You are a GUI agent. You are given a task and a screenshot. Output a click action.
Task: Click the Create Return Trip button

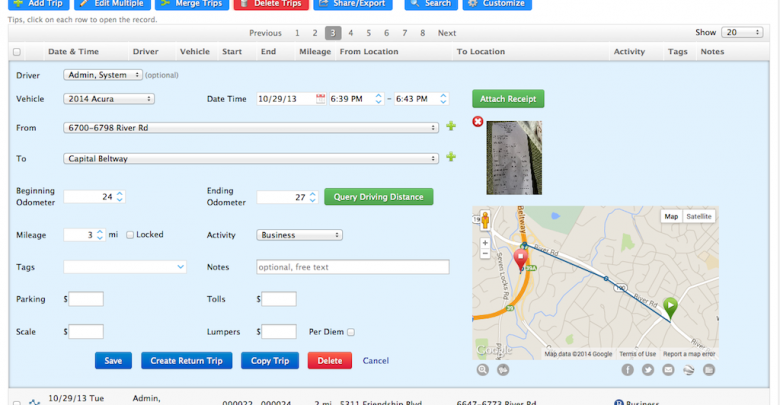[x=187, y=361]
